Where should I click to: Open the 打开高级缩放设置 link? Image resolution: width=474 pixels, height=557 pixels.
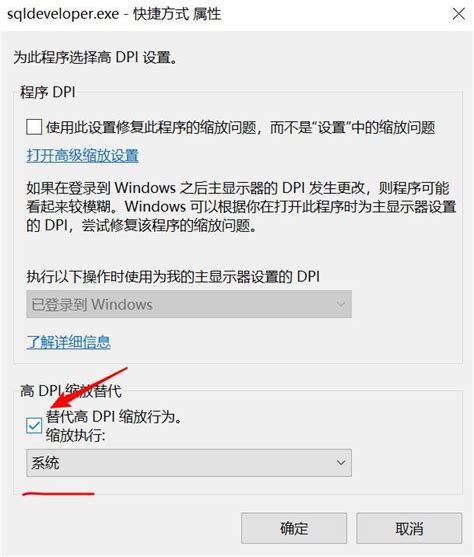point(82,156)
